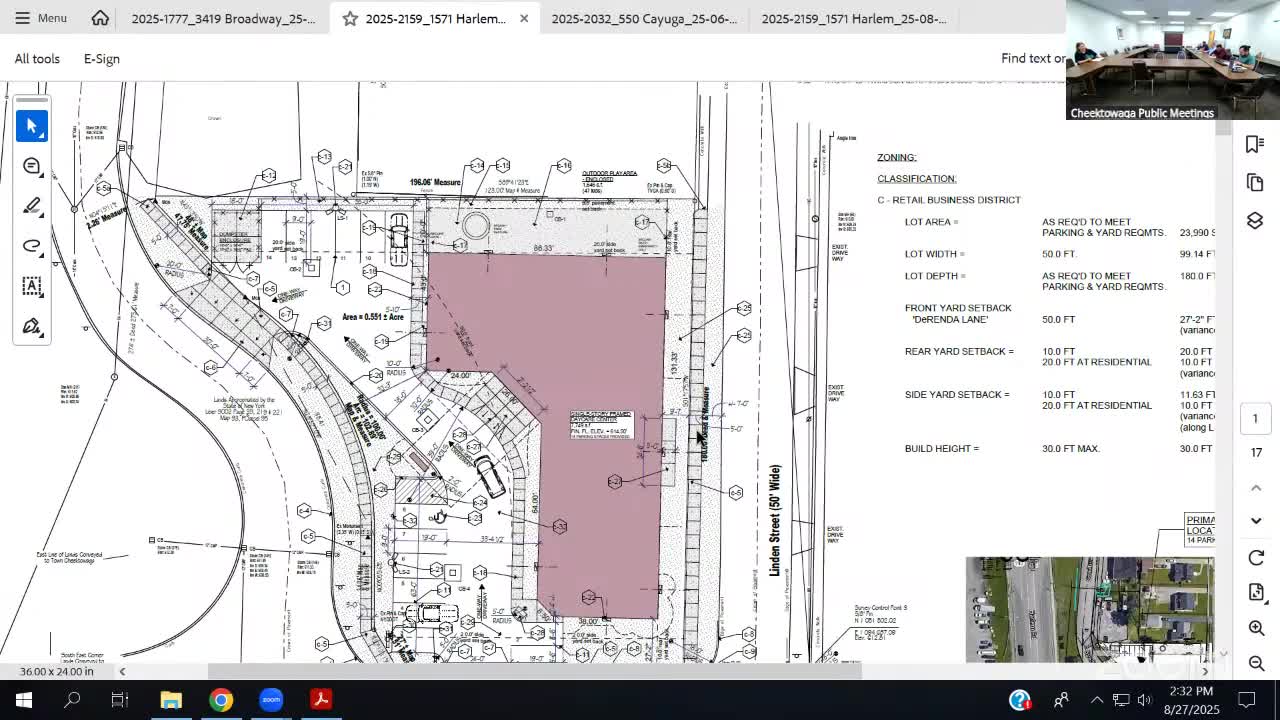The image size is (1280, 720).
Task: Go to next page with down chevron
Action: pyautogui.click(x=1256, y=520)
